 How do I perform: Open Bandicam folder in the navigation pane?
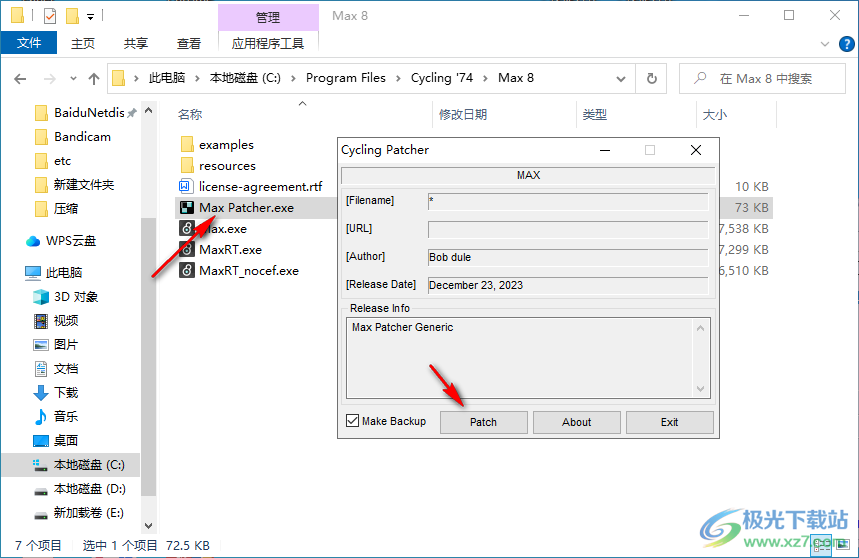(82, 137)
